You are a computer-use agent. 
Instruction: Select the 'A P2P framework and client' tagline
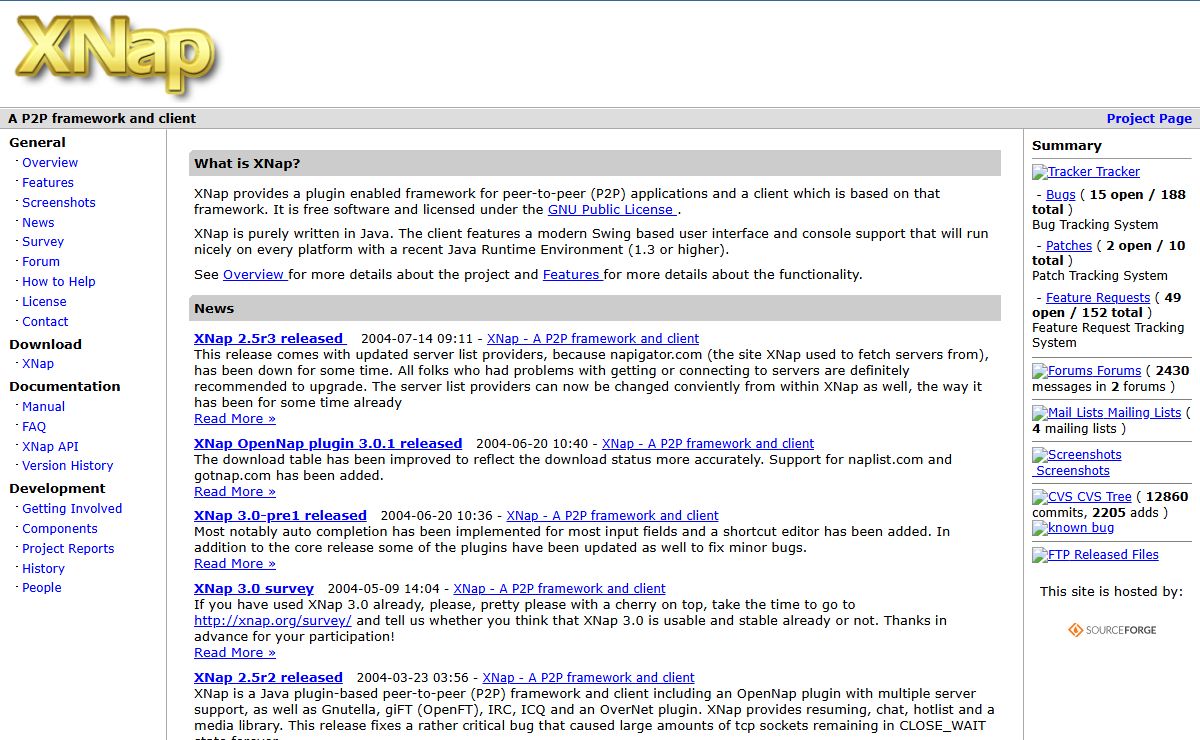(x=102, y=118)
